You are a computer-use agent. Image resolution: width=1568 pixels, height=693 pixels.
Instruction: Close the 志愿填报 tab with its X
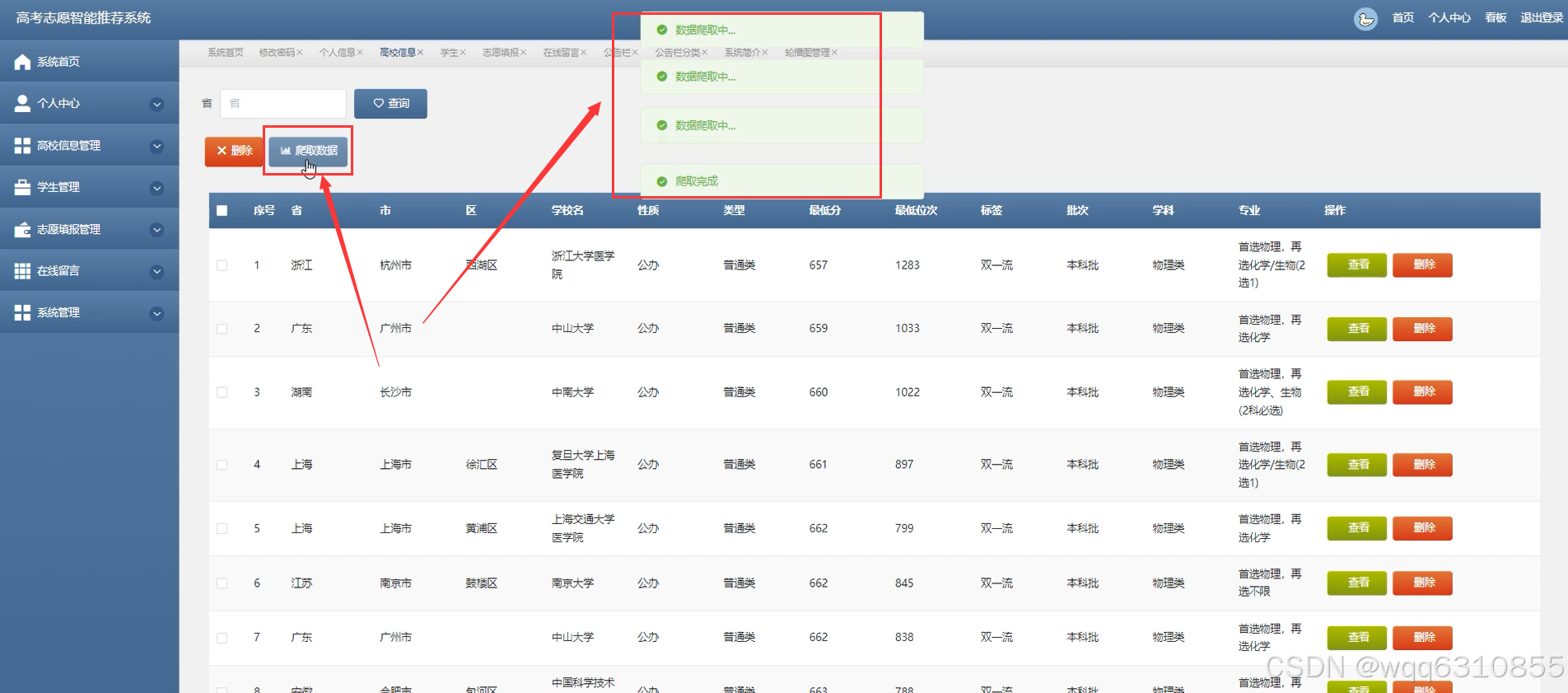coord(523,53)
